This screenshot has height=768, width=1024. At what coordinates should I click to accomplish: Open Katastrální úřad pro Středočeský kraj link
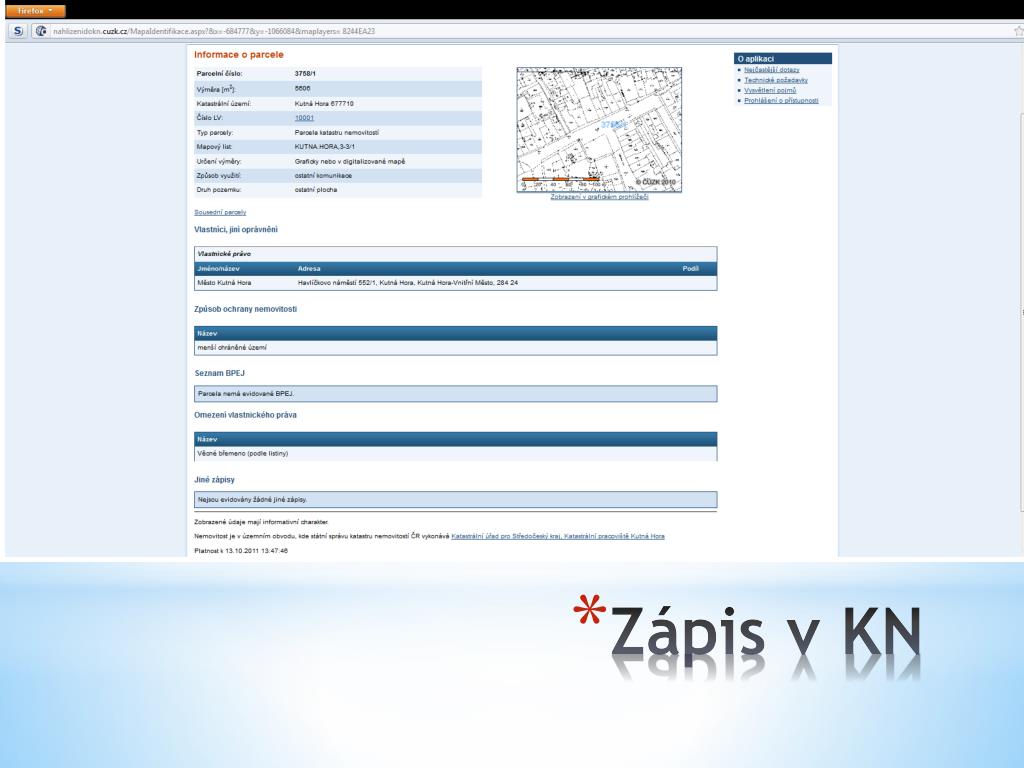[558, 536]
